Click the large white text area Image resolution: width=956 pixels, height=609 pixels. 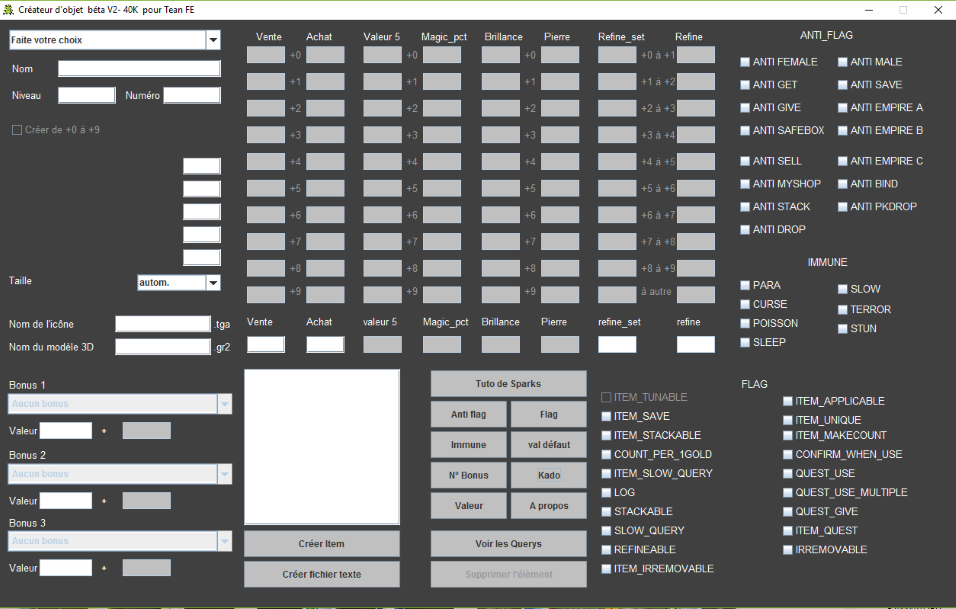(x=322, y=447)
